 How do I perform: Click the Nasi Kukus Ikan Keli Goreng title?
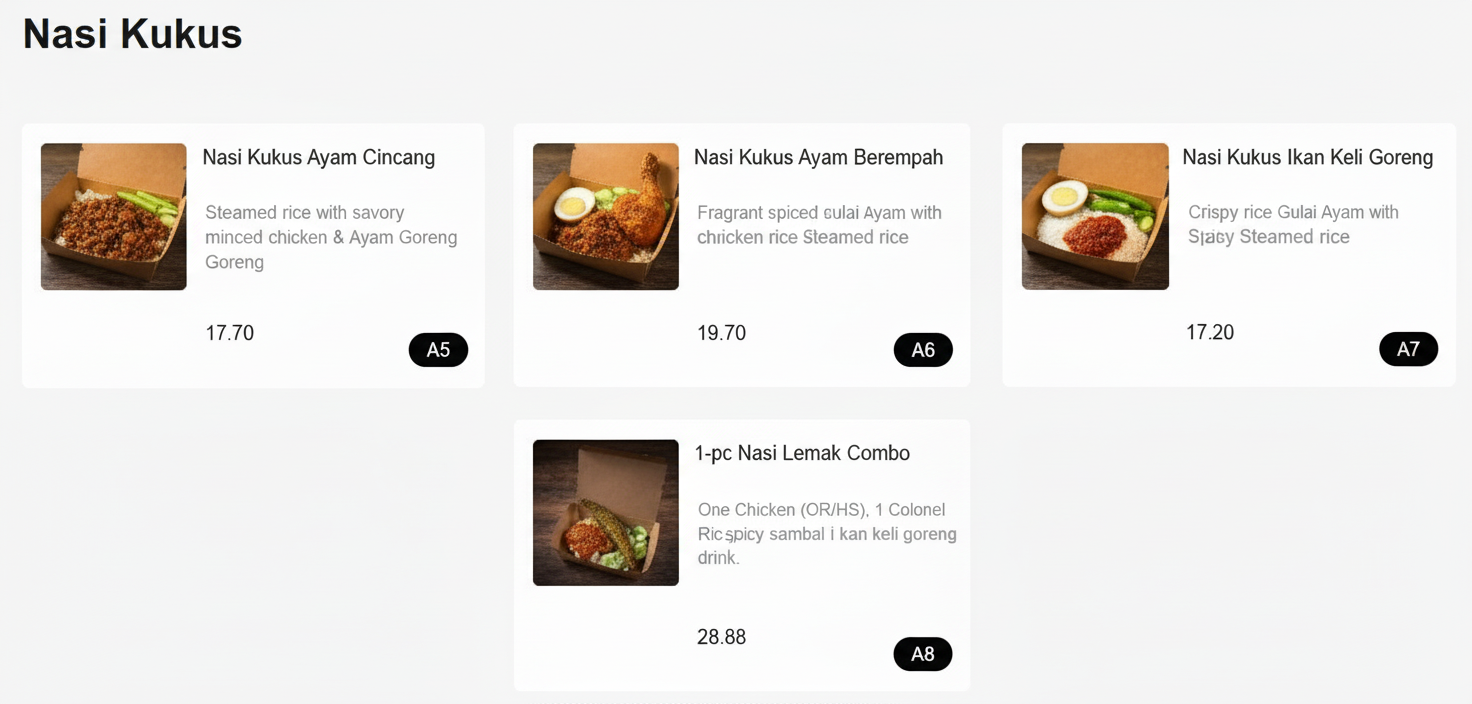pyautogui.click(x=1307, y=157)
